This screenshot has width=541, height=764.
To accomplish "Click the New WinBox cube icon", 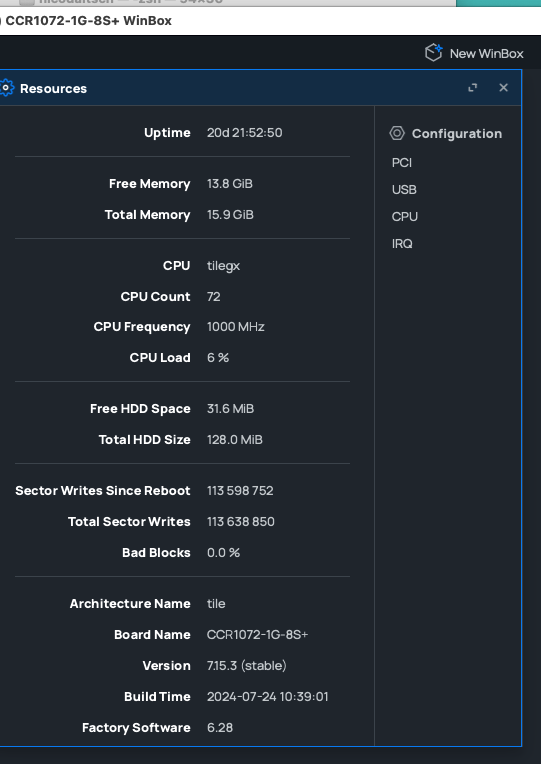I will point(433,53).
